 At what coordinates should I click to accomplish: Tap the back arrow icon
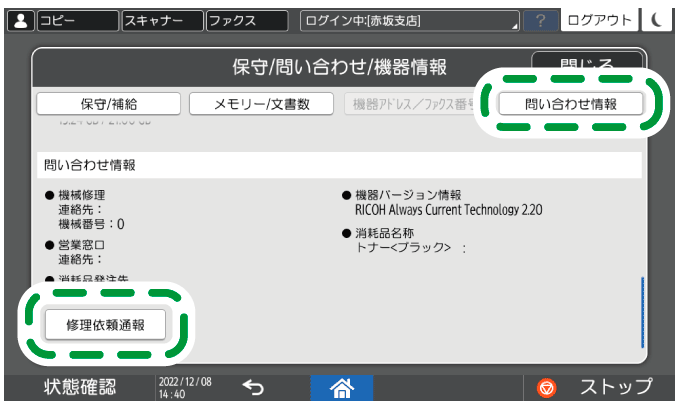[x=253, y=387]
